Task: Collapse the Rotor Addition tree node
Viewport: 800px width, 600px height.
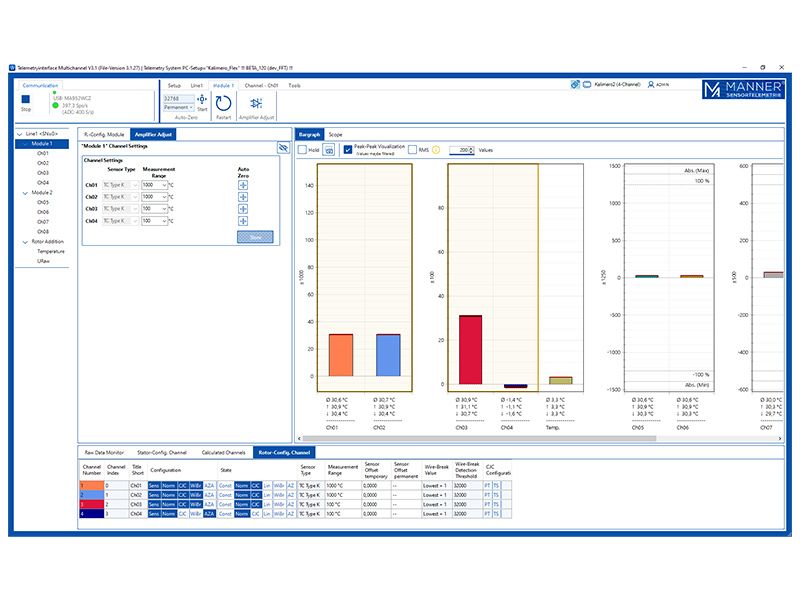Action: (x=25, y=242)
